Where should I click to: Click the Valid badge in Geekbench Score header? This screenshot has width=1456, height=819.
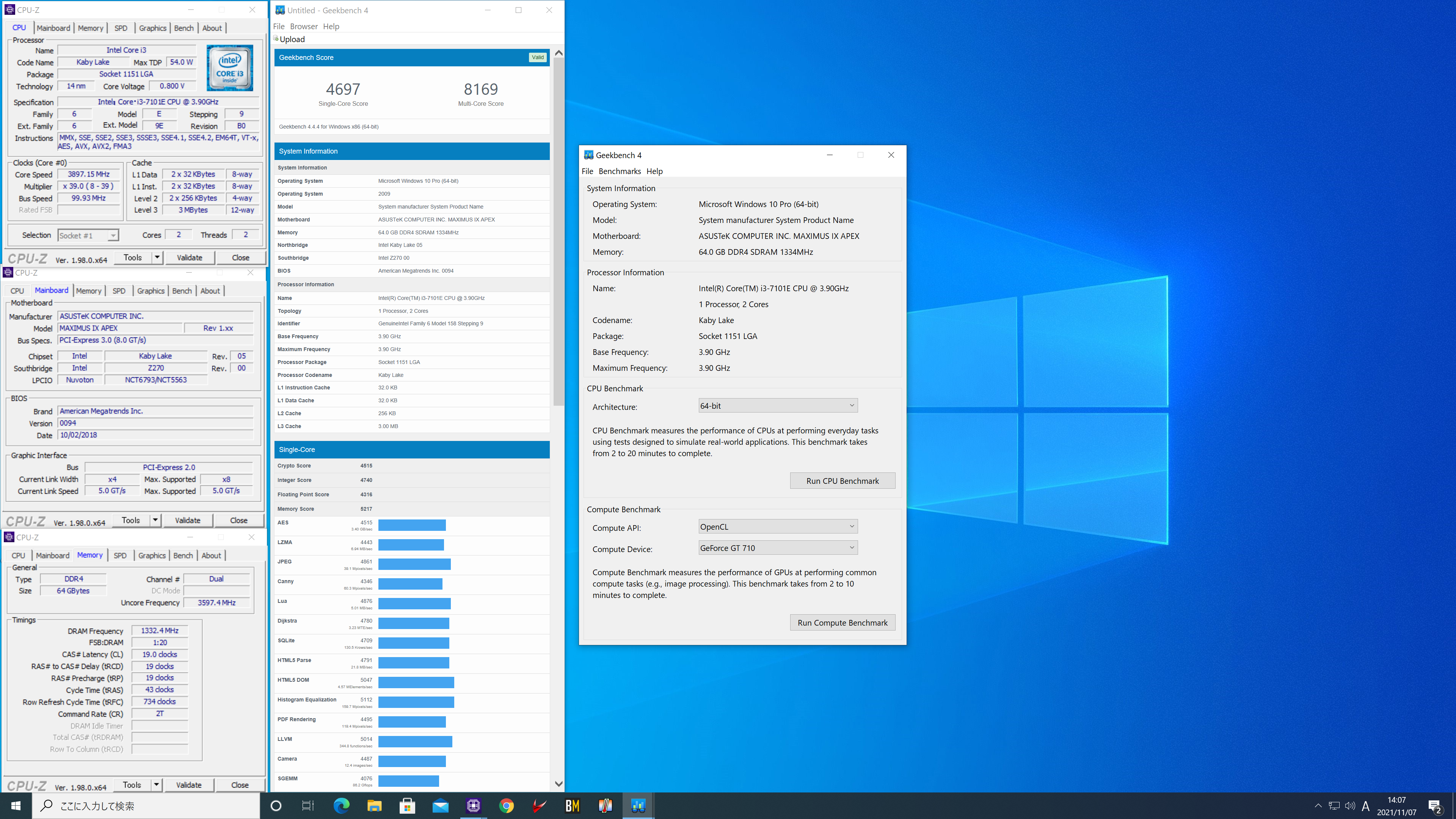tap(538, 57)
